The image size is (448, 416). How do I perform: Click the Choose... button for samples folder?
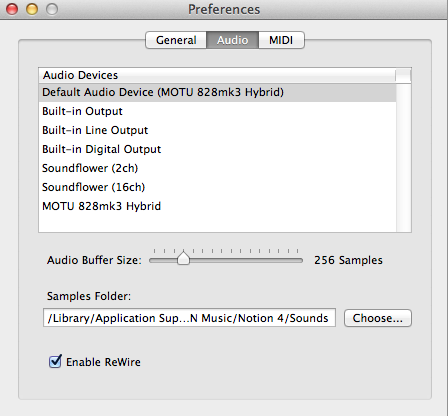tap(378, 318)
